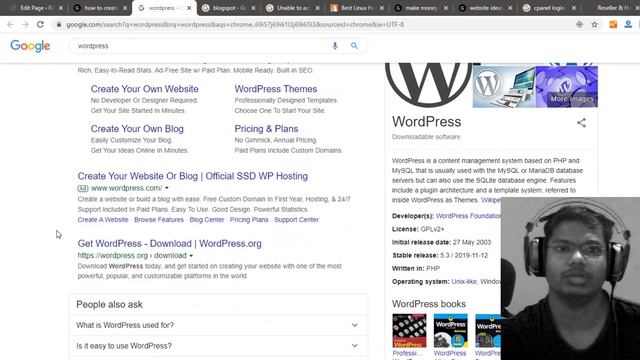Click 'Pricing Plans' sitelink

[x=249, y=220]
